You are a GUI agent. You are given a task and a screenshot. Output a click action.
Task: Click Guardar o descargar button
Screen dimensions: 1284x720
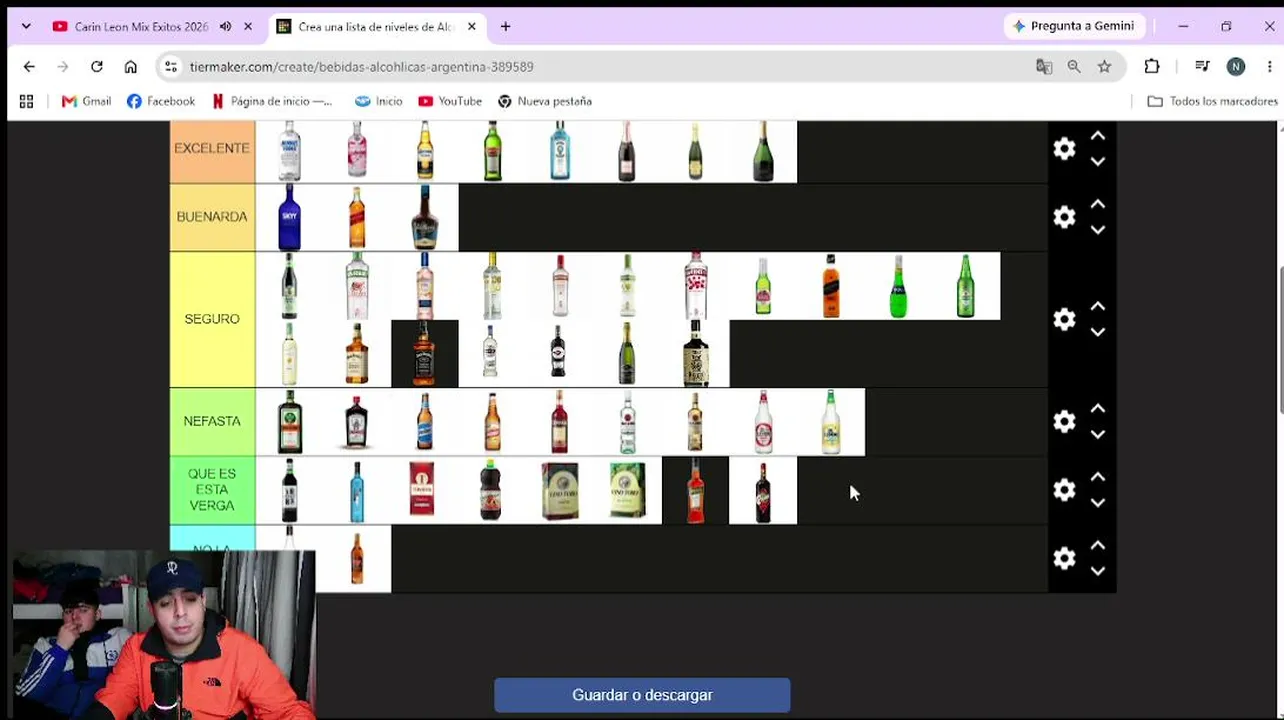(642, 695)
